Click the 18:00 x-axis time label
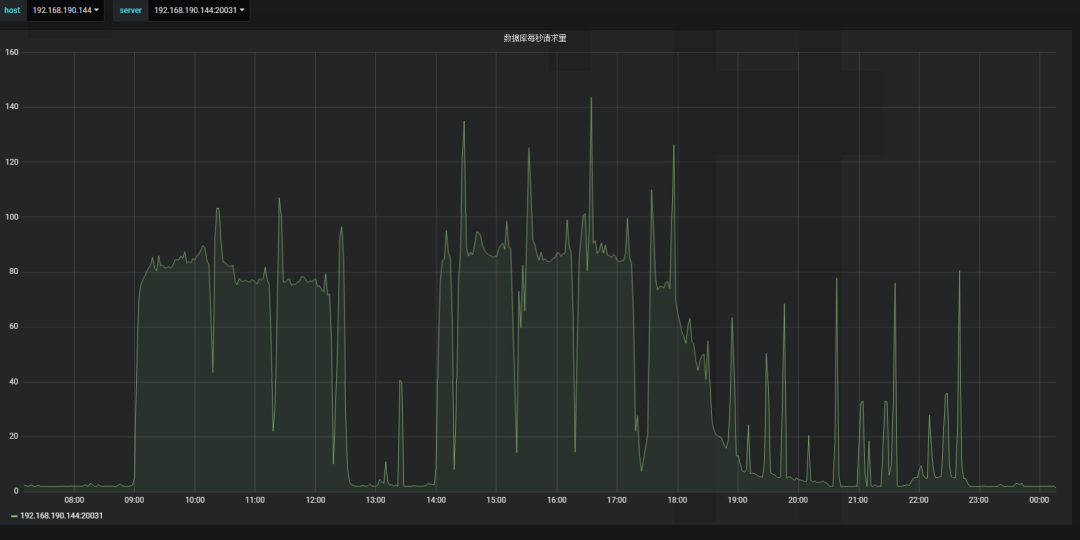The image size is (1080, 540). click(x=677, y=500)
